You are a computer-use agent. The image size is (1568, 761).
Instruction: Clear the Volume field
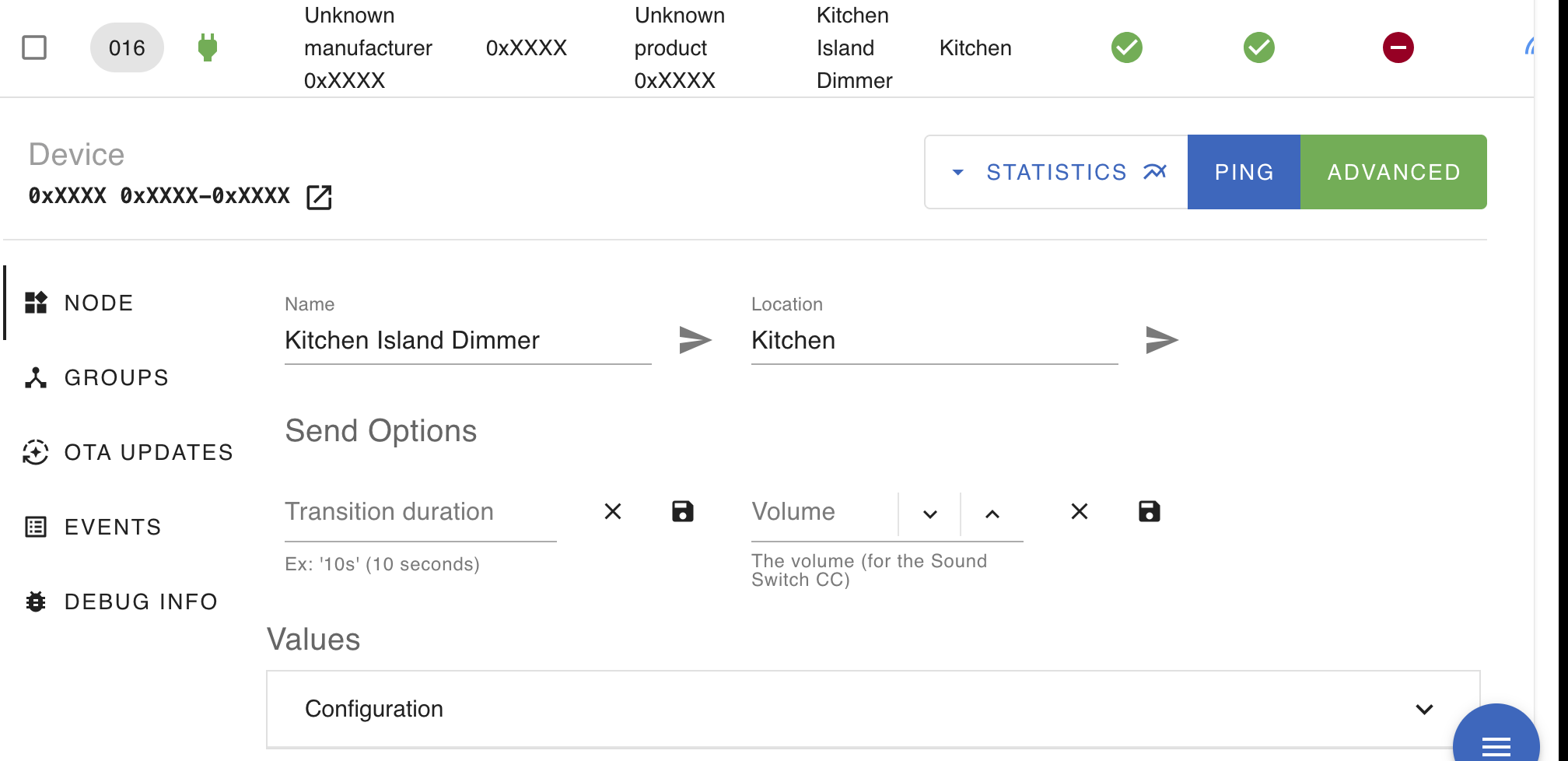[1080, 511]
